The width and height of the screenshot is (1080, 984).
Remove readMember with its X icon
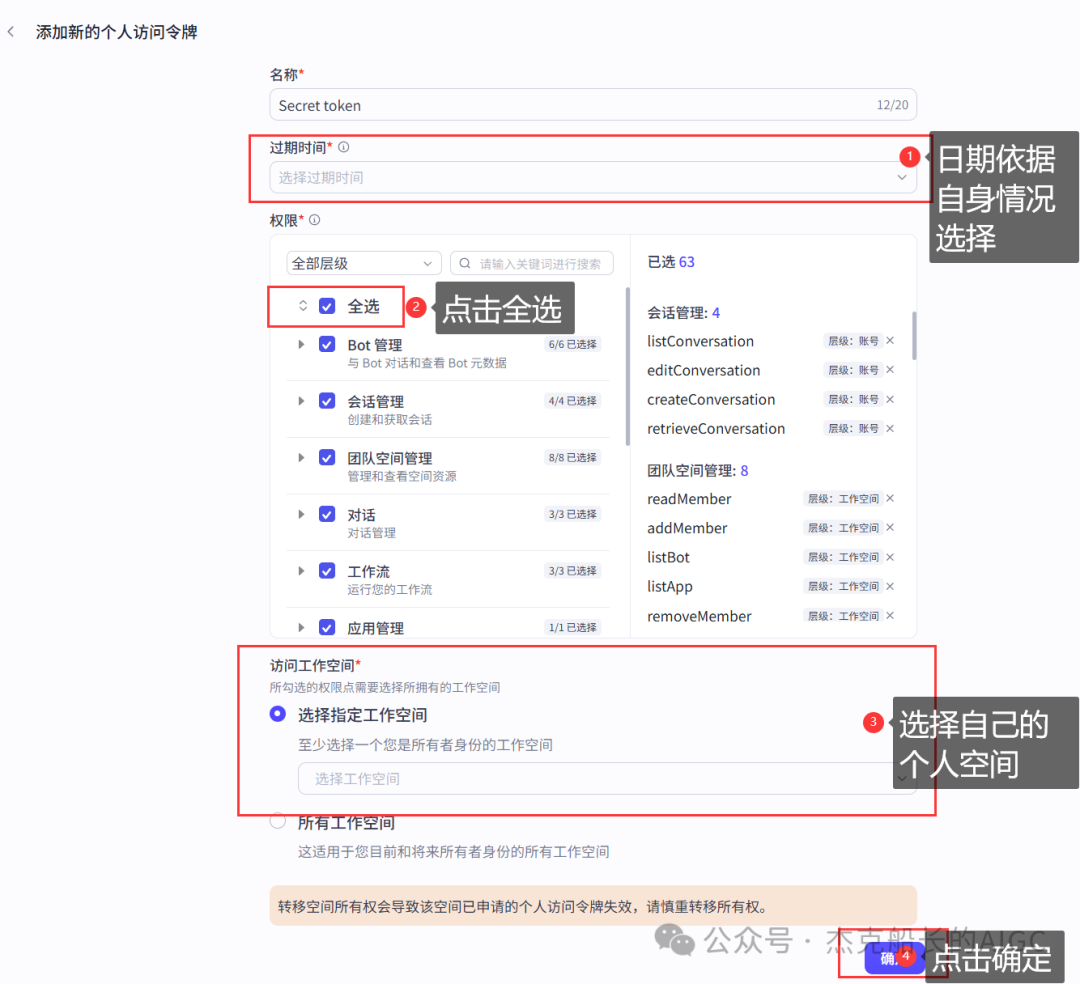[890, 498]
